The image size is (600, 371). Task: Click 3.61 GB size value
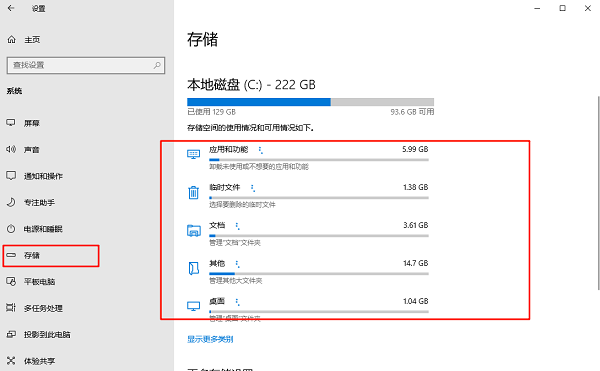[416, 225]
